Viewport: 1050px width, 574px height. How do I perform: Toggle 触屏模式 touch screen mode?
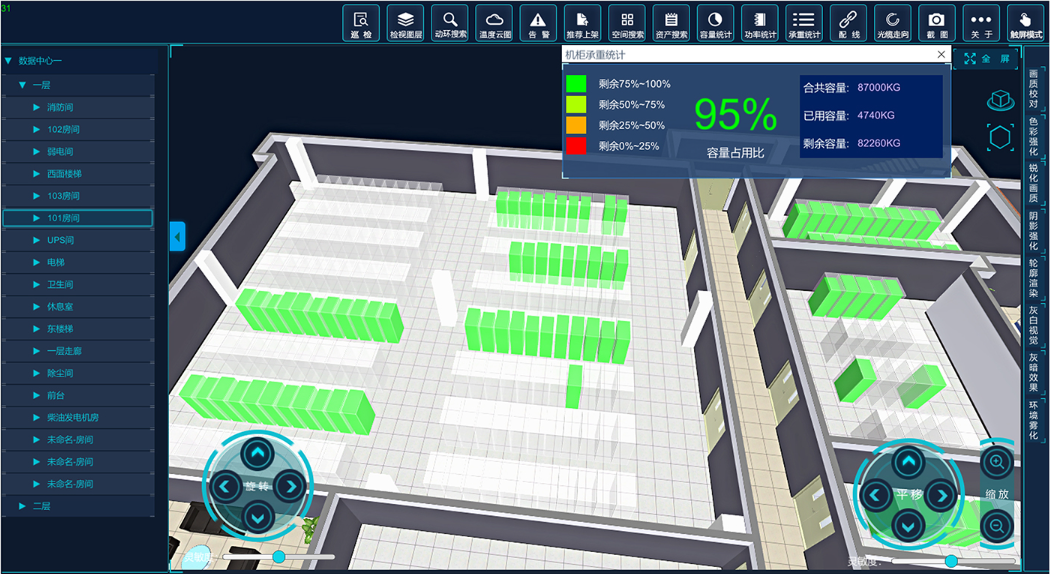[x=1025, y=23]
